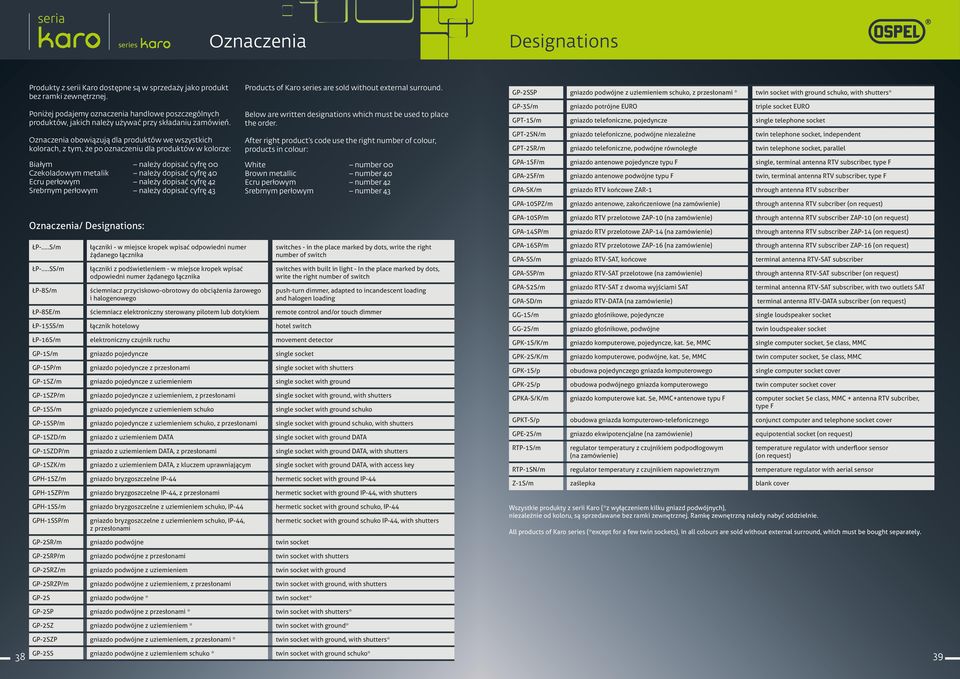Click code cell 'GPKT-S/p'

tap(536, 420)
